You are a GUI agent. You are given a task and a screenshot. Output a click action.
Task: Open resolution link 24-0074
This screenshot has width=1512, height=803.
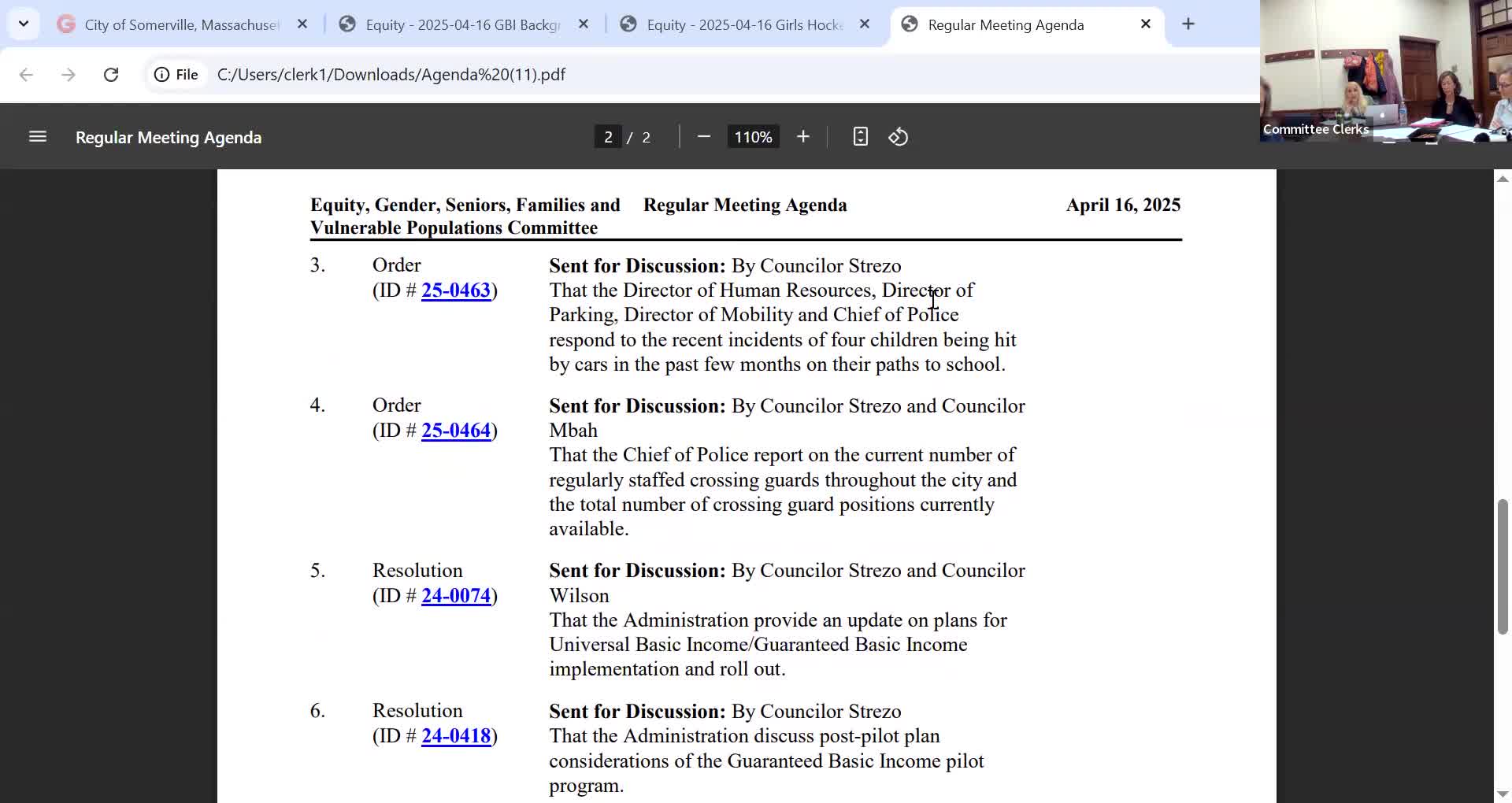tap(455, 596)
